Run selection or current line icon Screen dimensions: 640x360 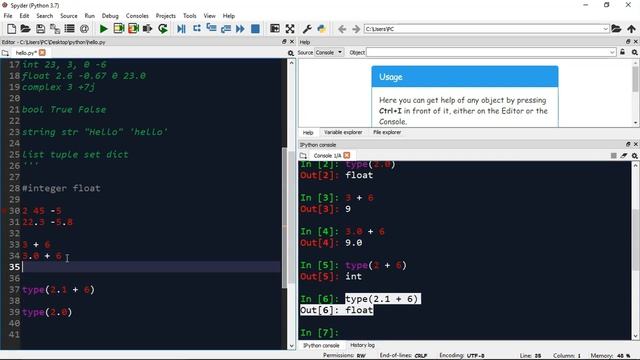click(x=148, y=29)
